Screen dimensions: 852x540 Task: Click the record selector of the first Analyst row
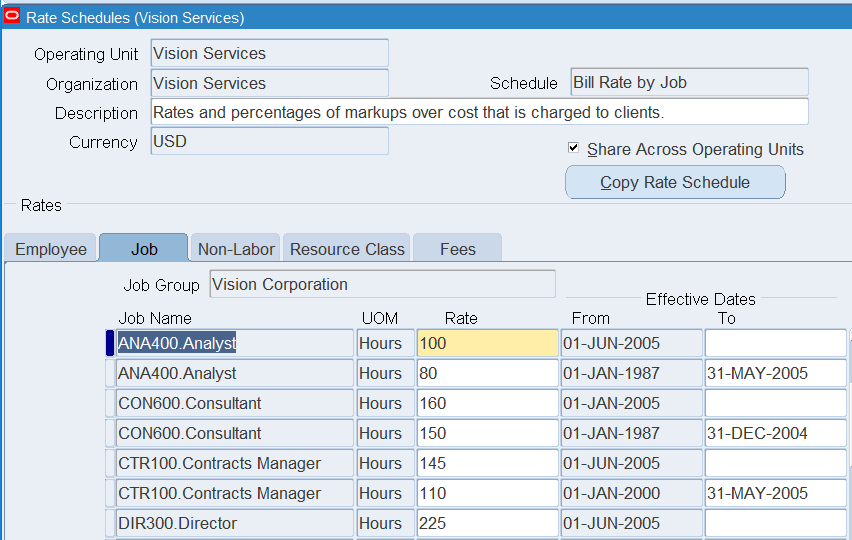point(110,343)
